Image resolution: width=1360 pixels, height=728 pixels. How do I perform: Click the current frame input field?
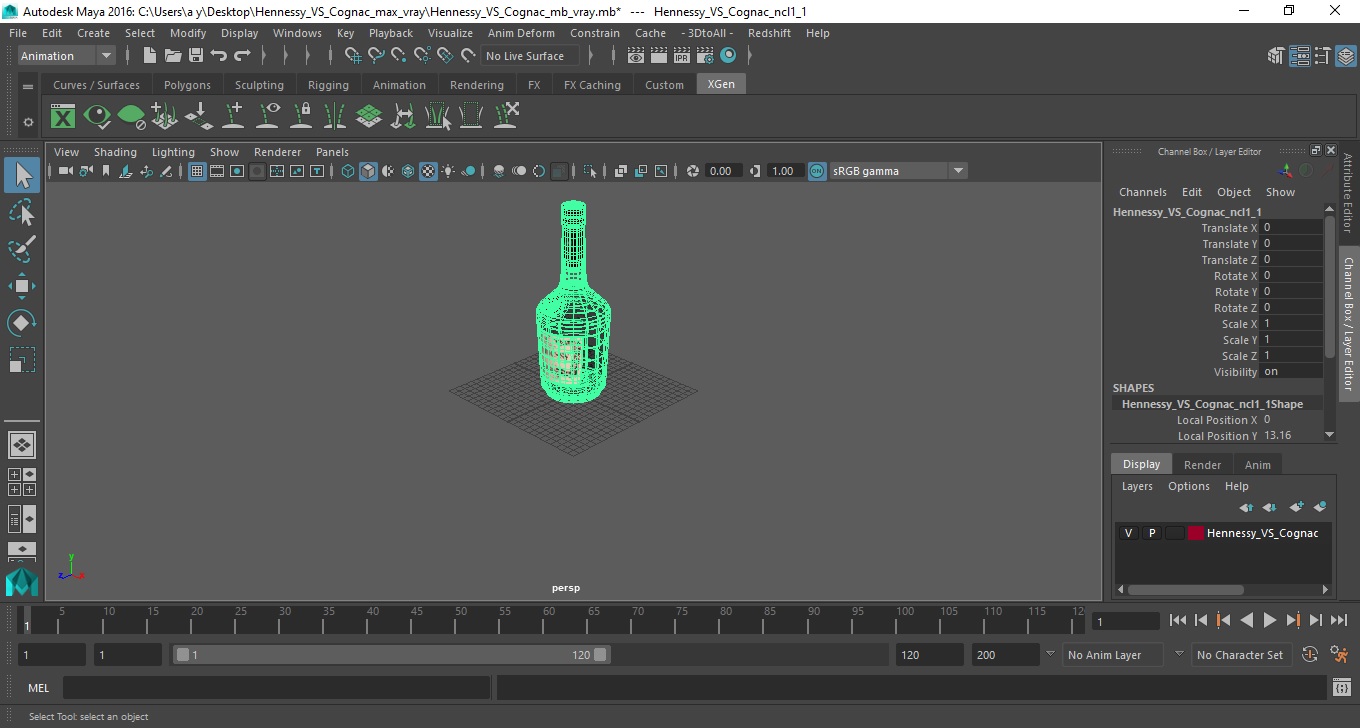1125,621
